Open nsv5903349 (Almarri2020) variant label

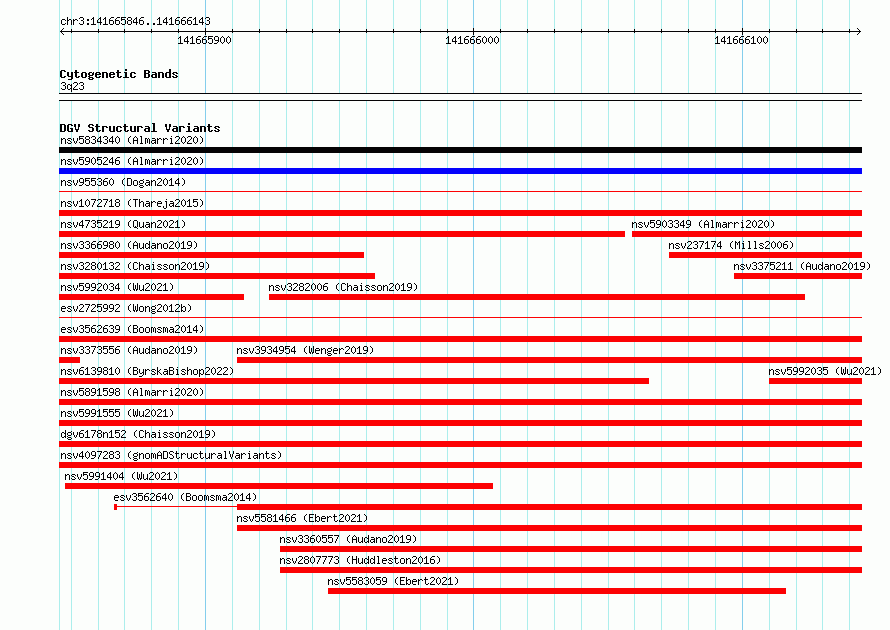(x=703, y=224)
